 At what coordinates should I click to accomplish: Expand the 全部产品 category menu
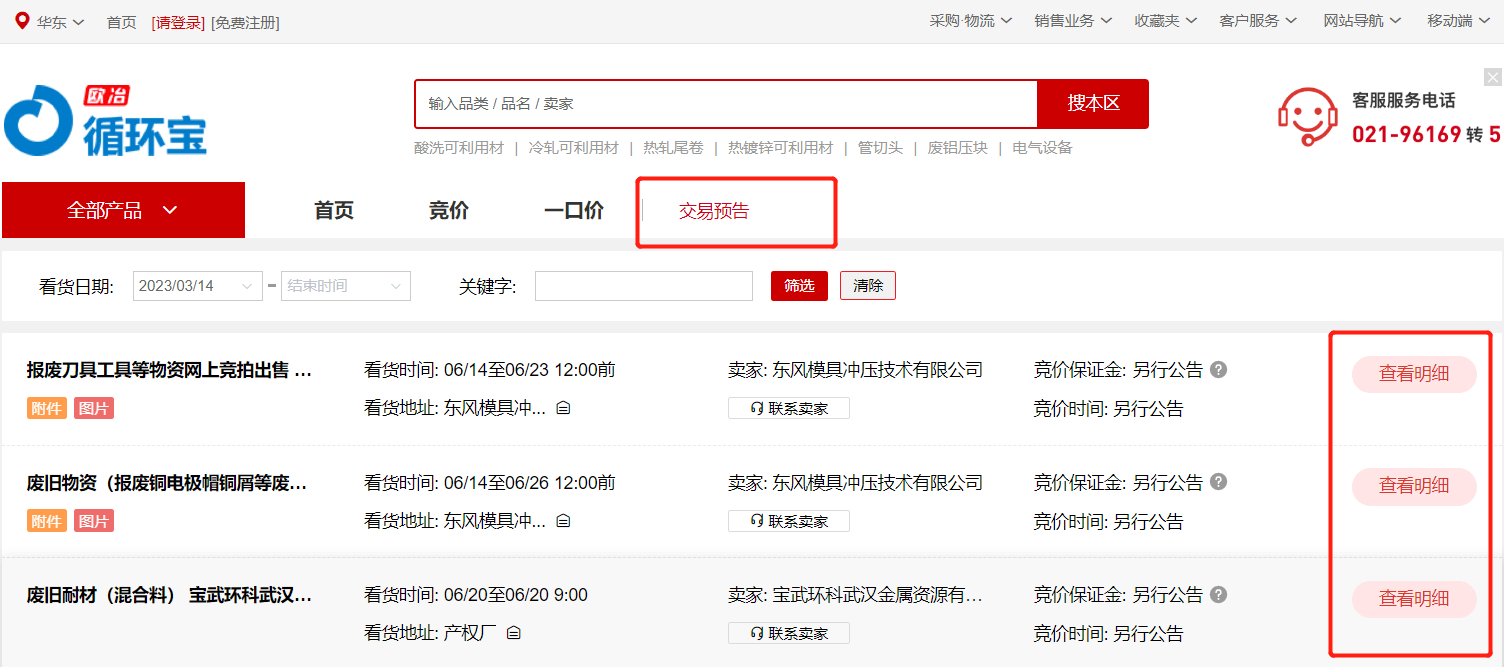[x=123, y=210]
